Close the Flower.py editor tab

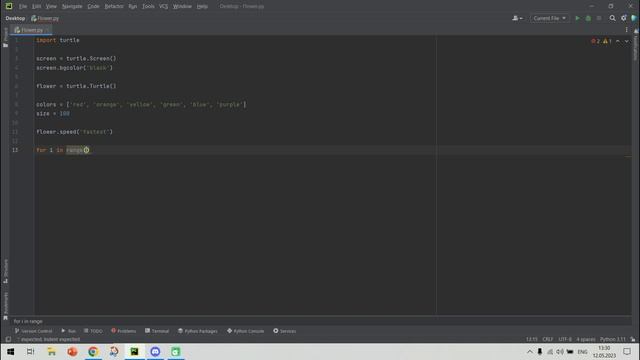(x=48, y=30)
